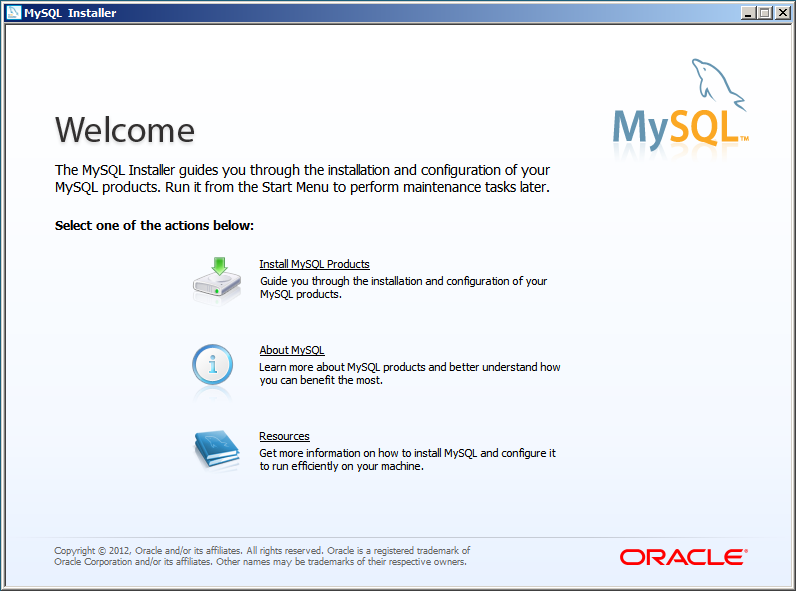Click the Welcome heading
Viewport: 796px width, 591px height.
pos(125,130)
